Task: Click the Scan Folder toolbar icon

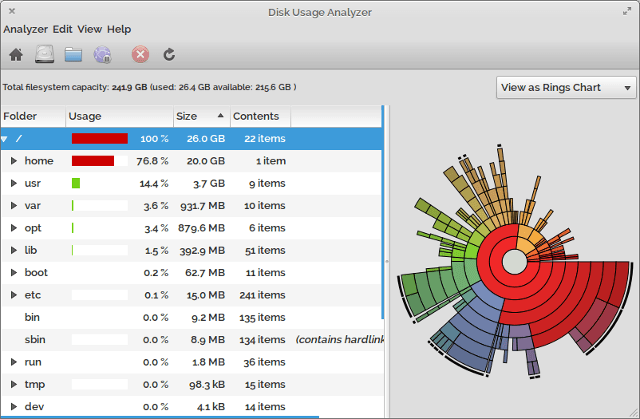Action: point(73,54)
